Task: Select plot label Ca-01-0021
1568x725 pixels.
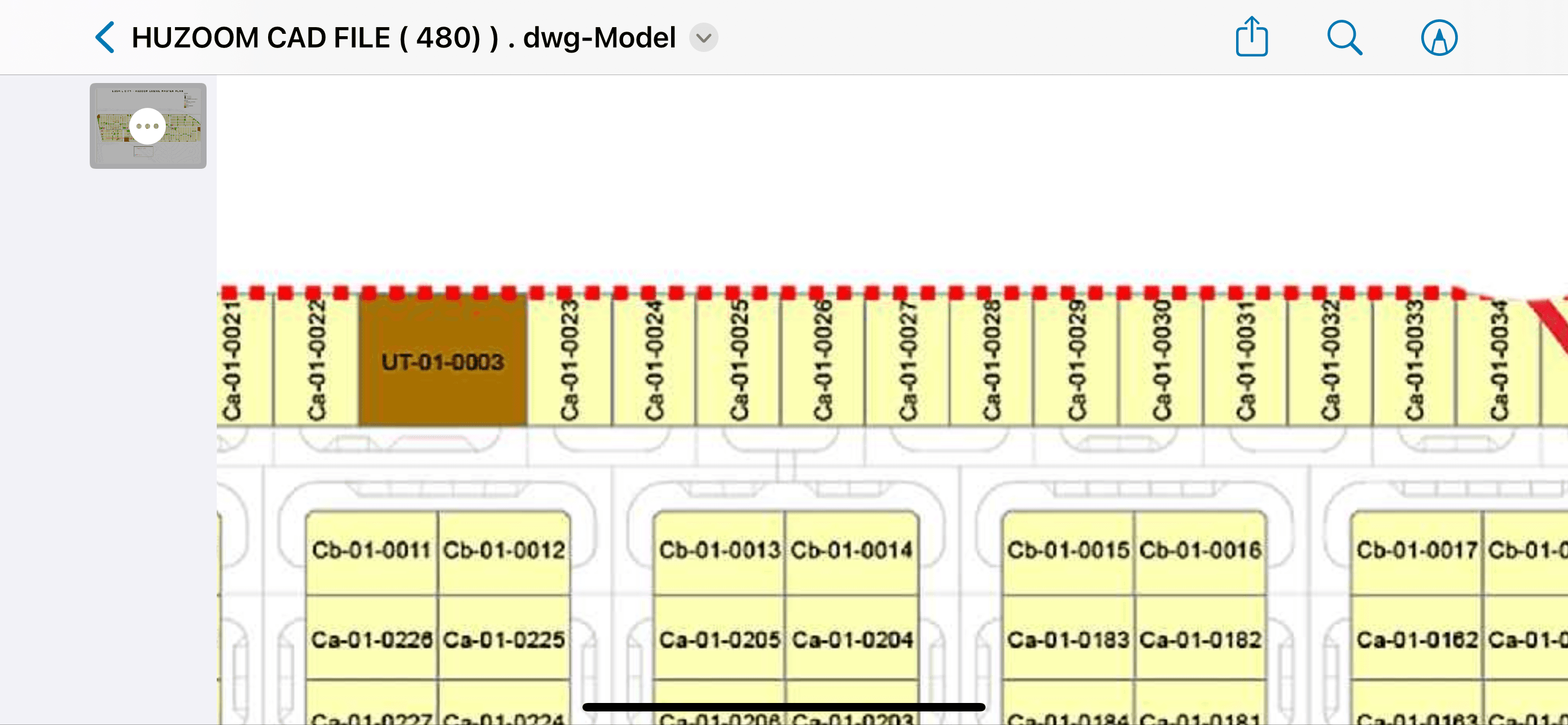Action: coord(231,361)
